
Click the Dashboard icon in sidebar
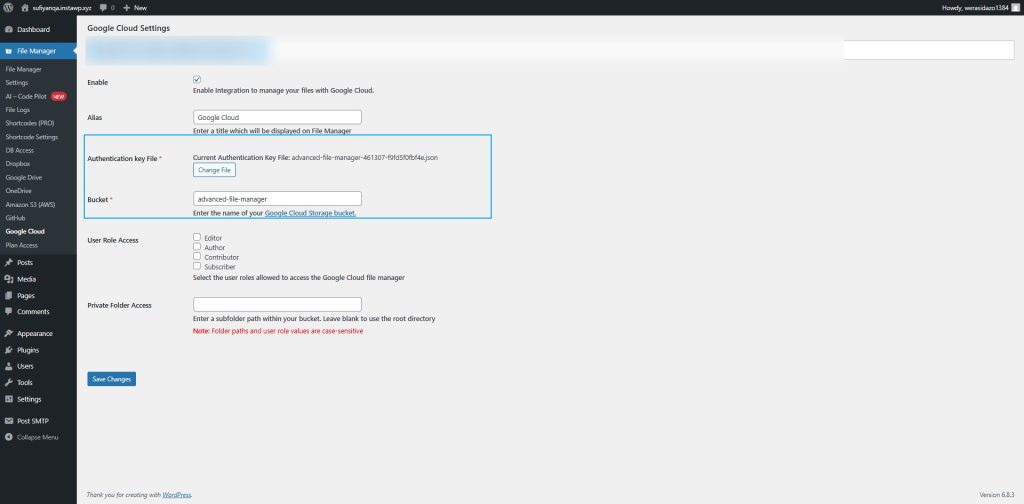tap(9, 29)
